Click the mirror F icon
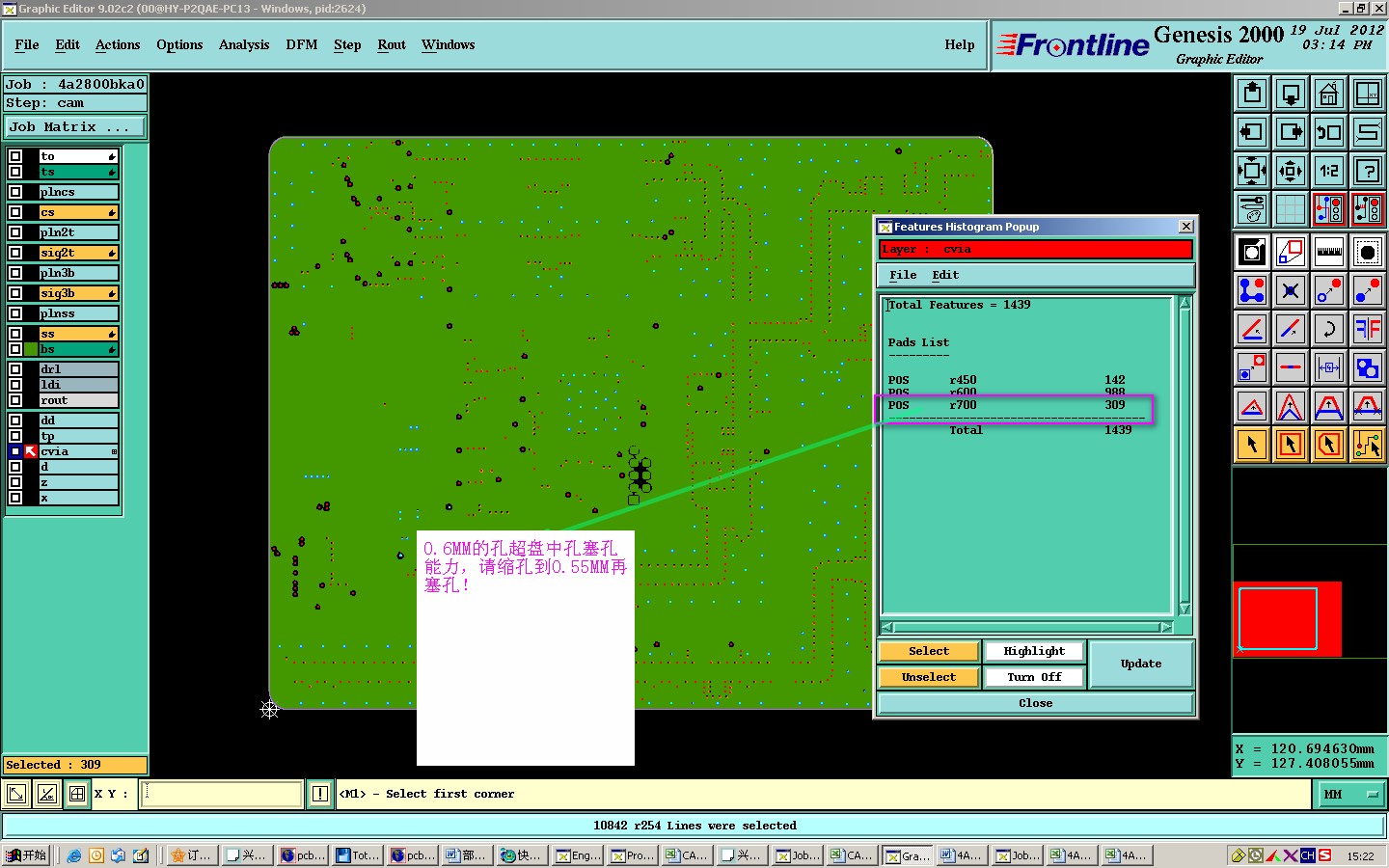 [x=1367, y=329]
